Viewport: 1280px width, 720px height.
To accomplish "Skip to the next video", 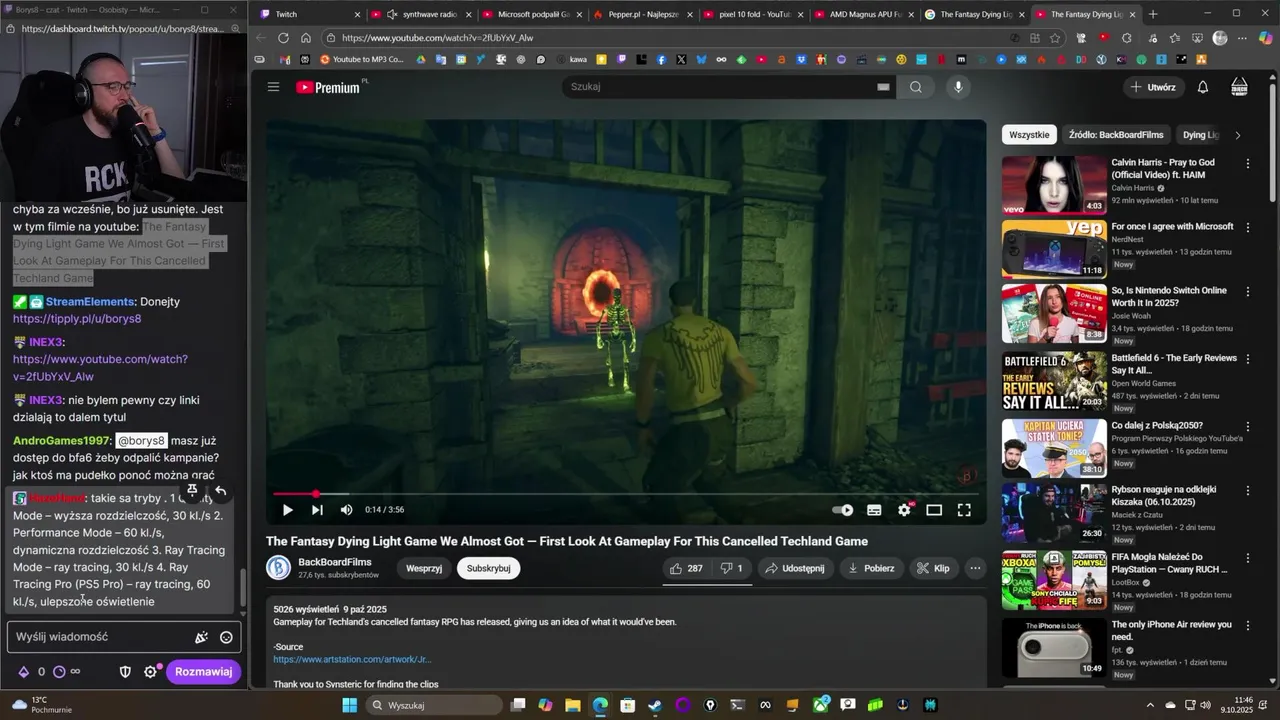I will 317,510.
